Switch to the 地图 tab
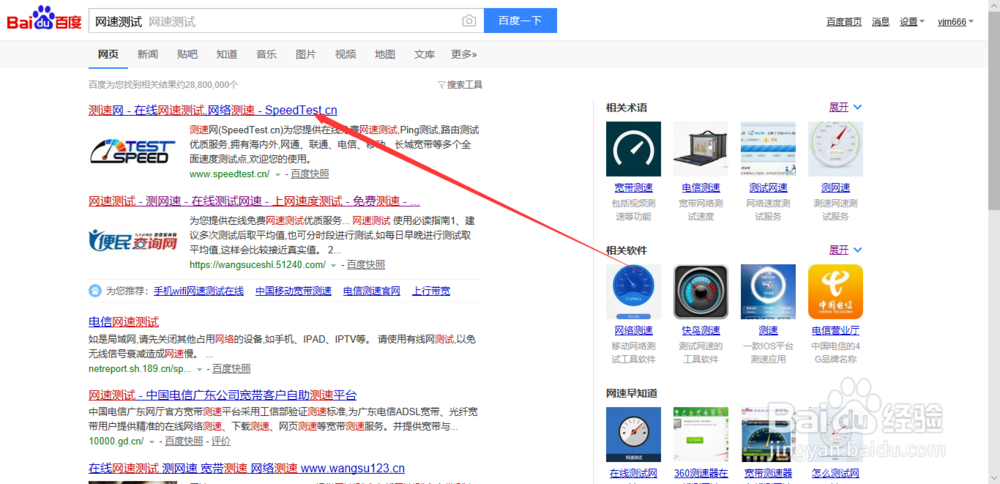1000x484 pixels. (385, 54)
